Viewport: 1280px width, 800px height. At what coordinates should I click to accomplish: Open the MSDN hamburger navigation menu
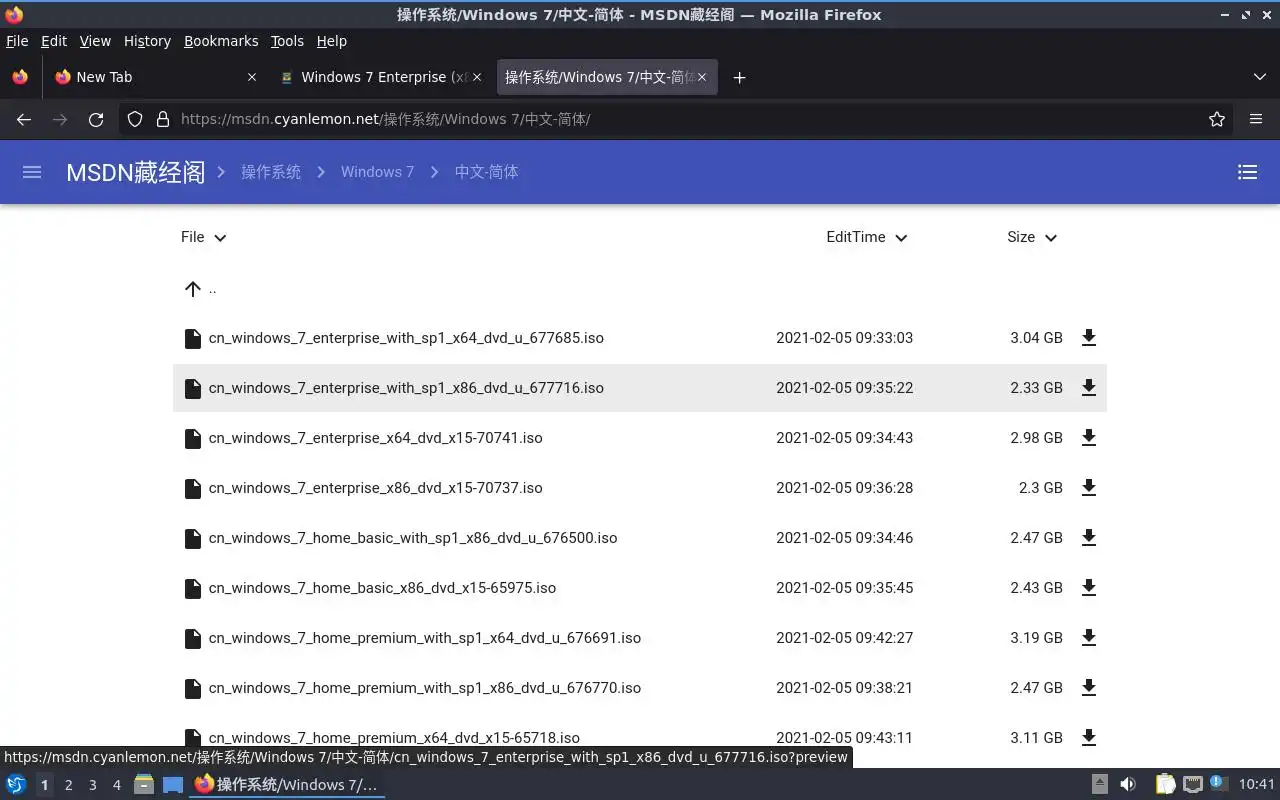coord(32,172)
